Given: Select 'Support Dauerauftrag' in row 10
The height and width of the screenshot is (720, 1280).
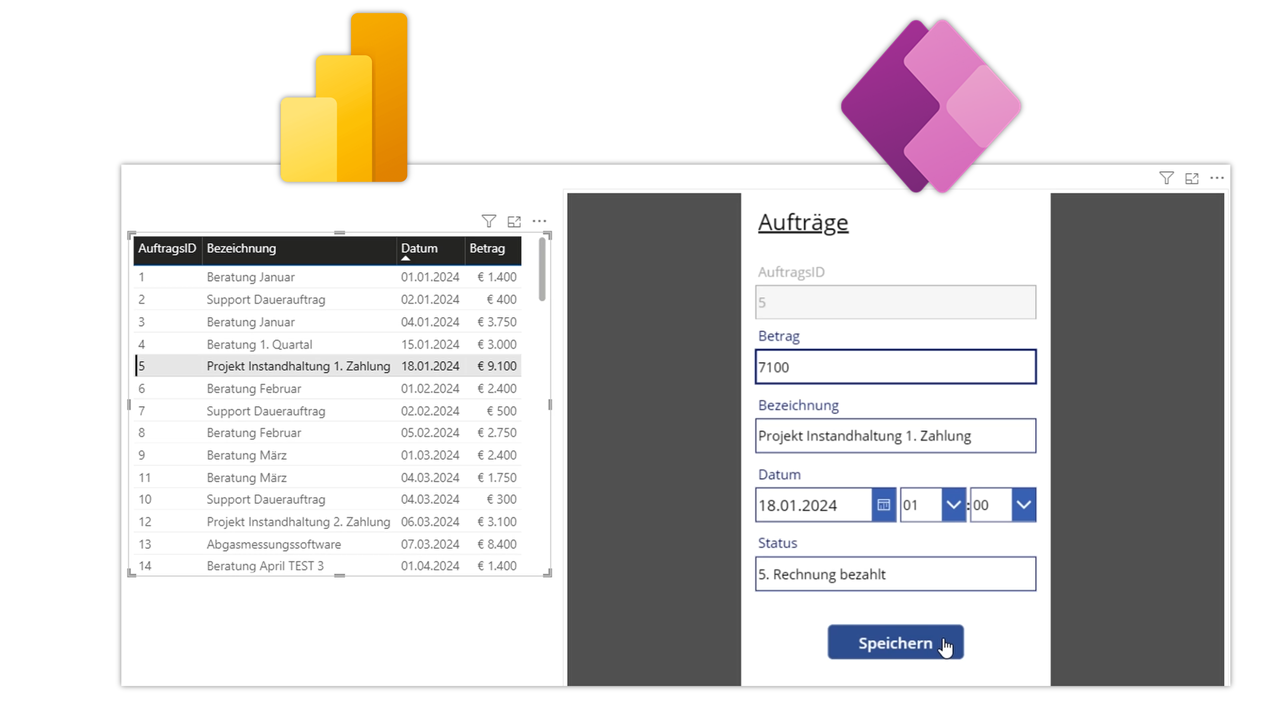Looking at the screenshot, I should pyautogui.click(x=266, y=499).
